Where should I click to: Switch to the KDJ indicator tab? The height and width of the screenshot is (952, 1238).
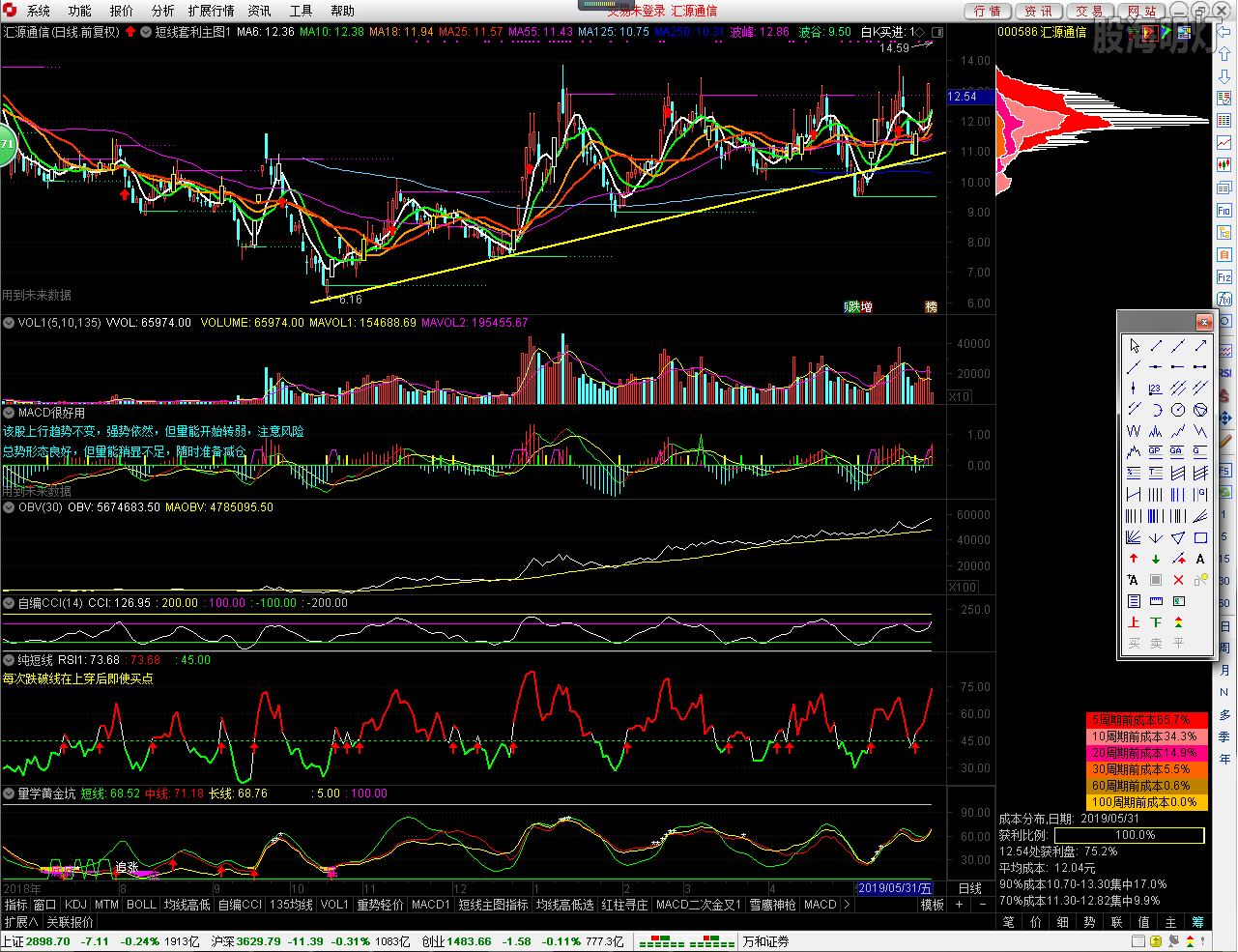75,905
